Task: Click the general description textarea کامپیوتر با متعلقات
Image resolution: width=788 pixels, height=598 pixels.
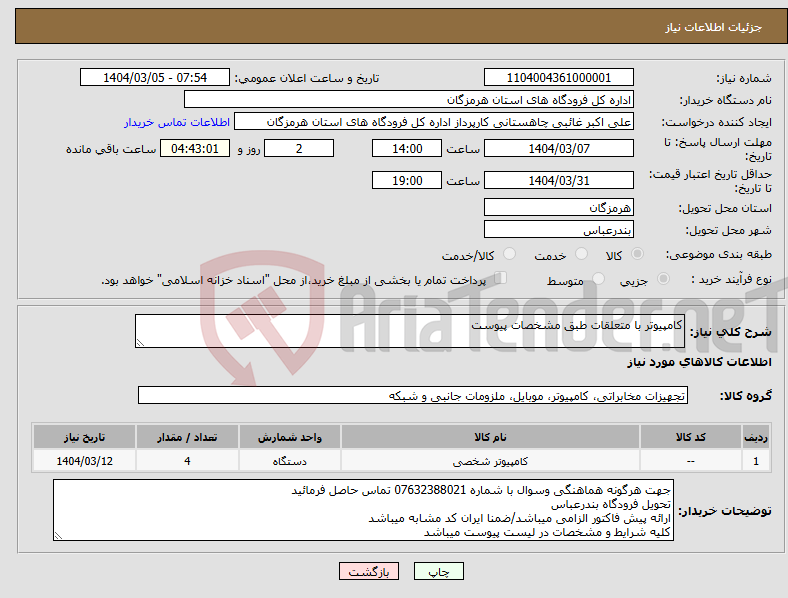Action: coord(410,331)
